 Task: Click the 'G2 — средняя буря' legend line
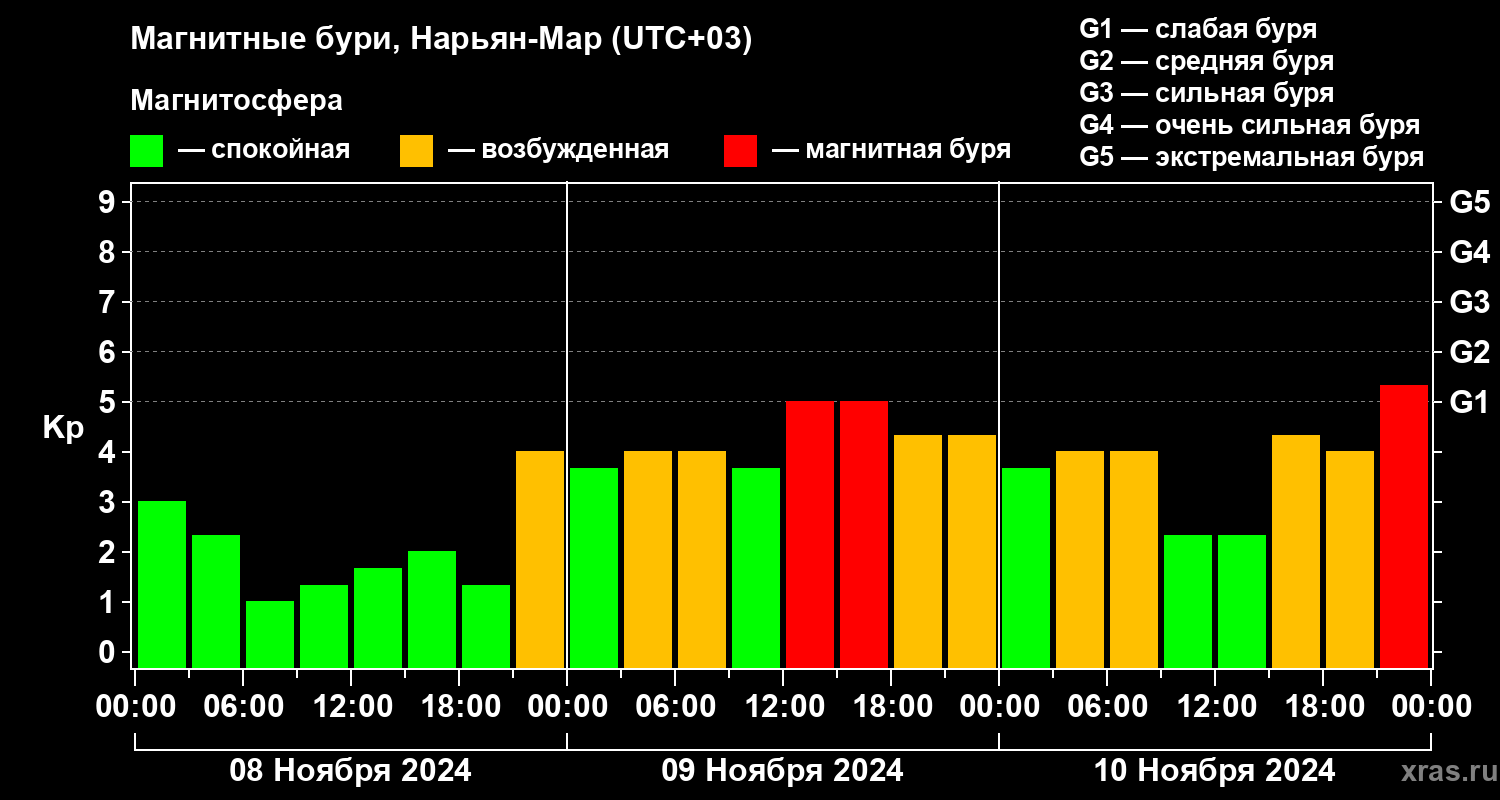pyautogui.click(x=1206, y=61)
